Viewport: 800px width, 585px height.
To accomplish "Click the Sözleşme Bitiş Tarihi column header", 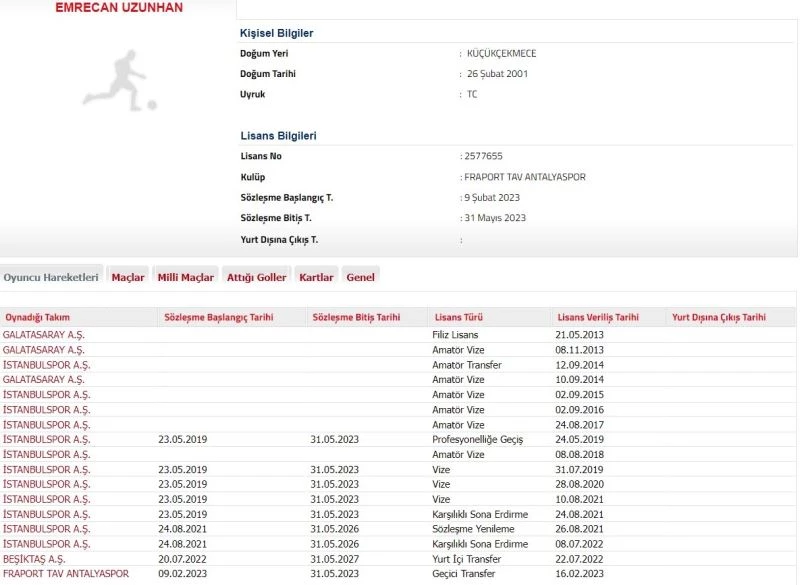I will point(356,317).
